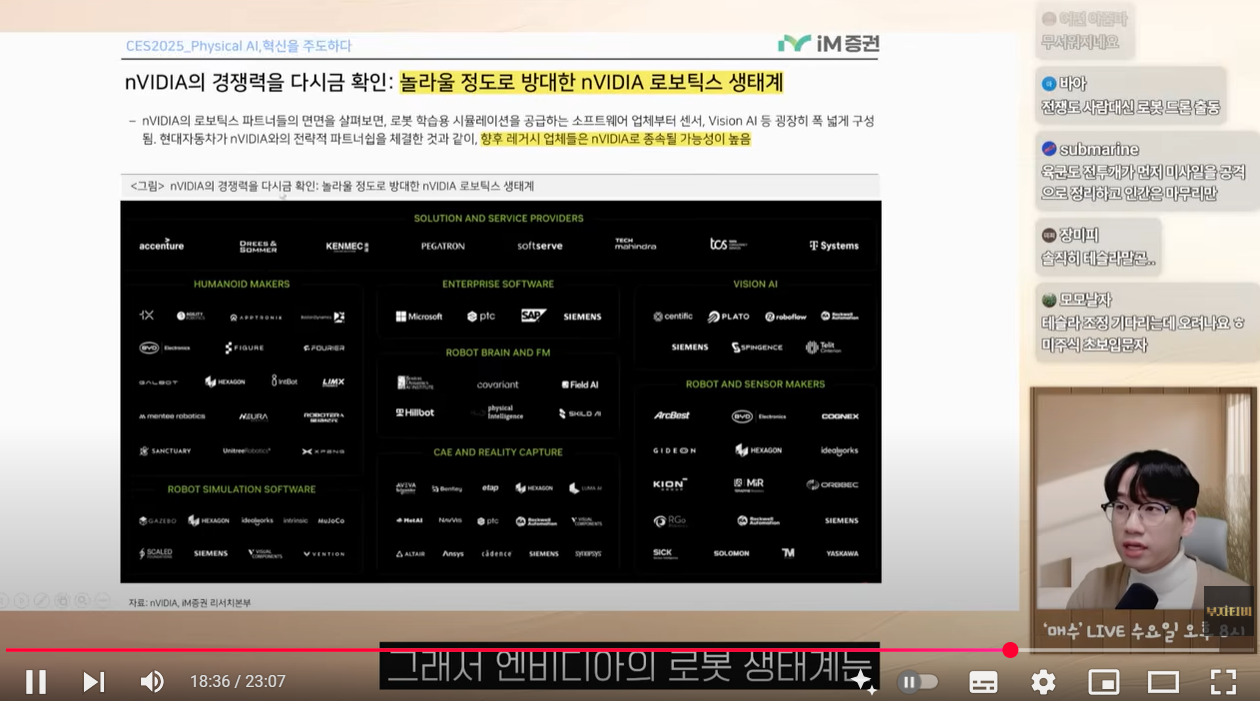Viewport: 1260px width, 701px height.
Task: Click the ENTERPRISE SOFTWARE heading
Action: tap(498, 284)
